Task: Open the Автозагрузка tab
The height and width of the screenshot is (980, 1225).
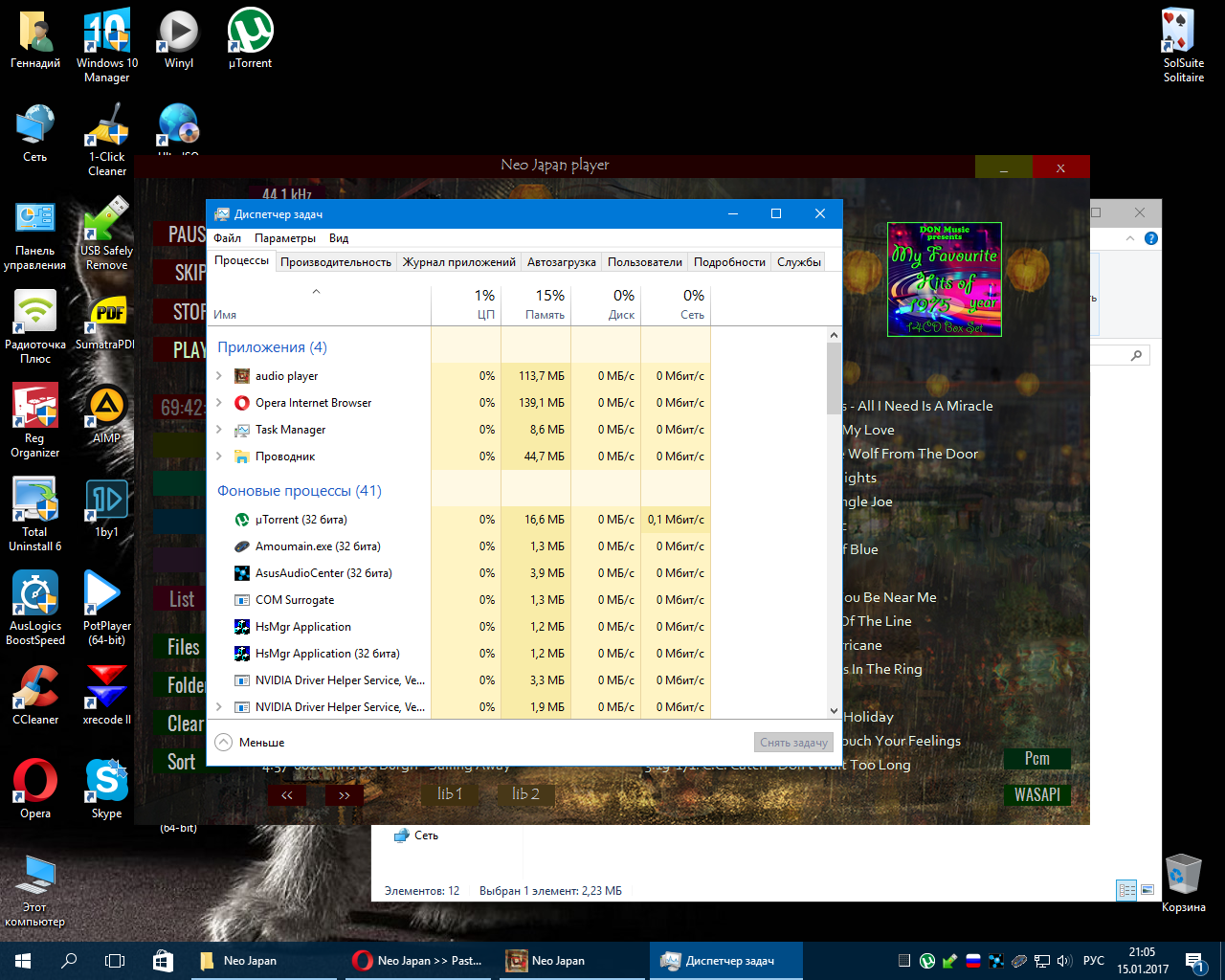Action: point(562,262)
